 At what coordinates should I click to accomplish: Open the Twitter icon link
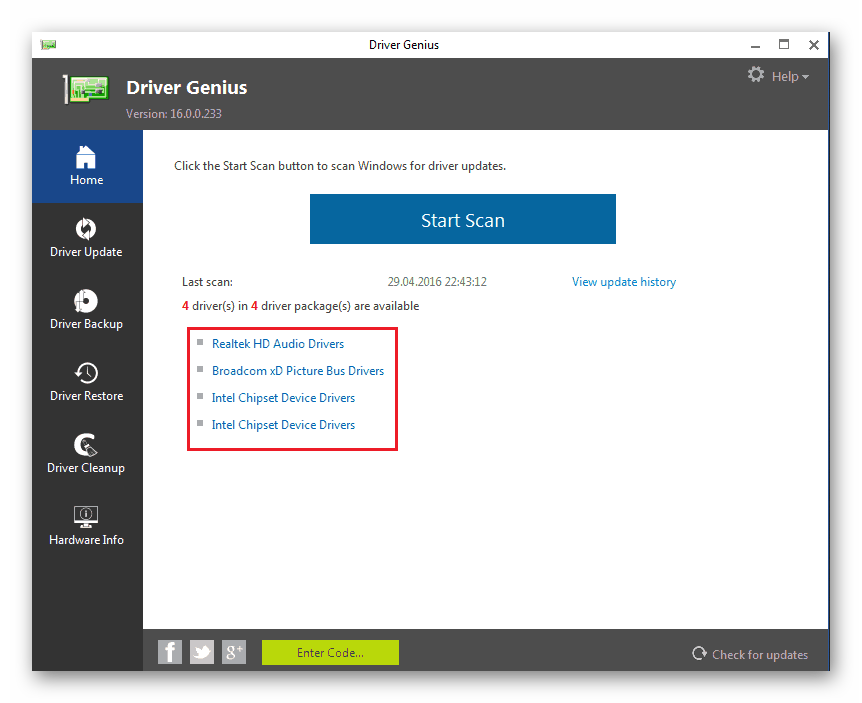(202, 653)
